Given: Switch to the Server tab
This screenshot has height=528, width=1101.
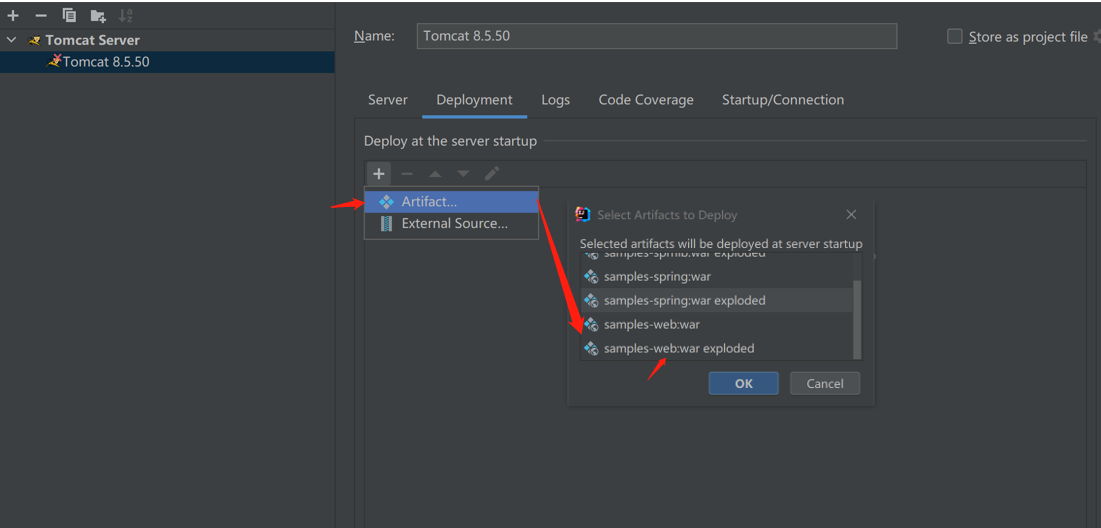Looking at the screenshot, I should 387,100.
